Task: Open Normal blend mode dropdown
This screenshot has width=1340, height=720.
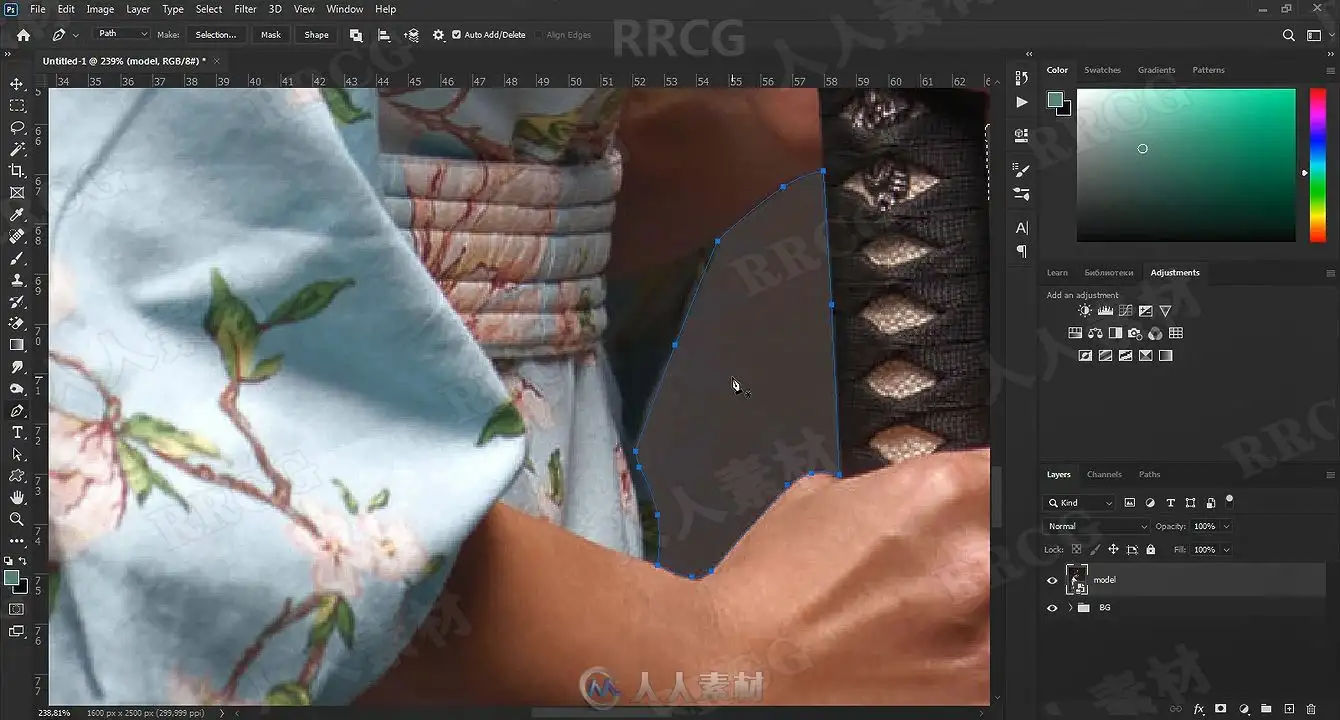Action: click(x=1097, y=526)
